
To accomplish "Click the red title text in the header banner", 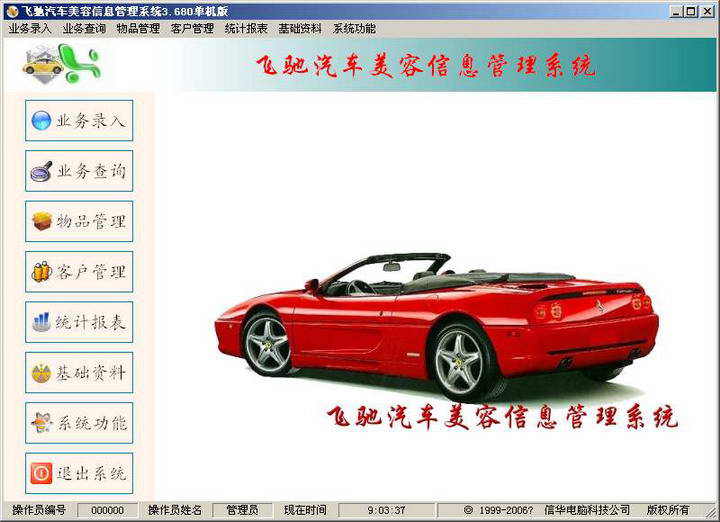I will [x=426, y=66].
